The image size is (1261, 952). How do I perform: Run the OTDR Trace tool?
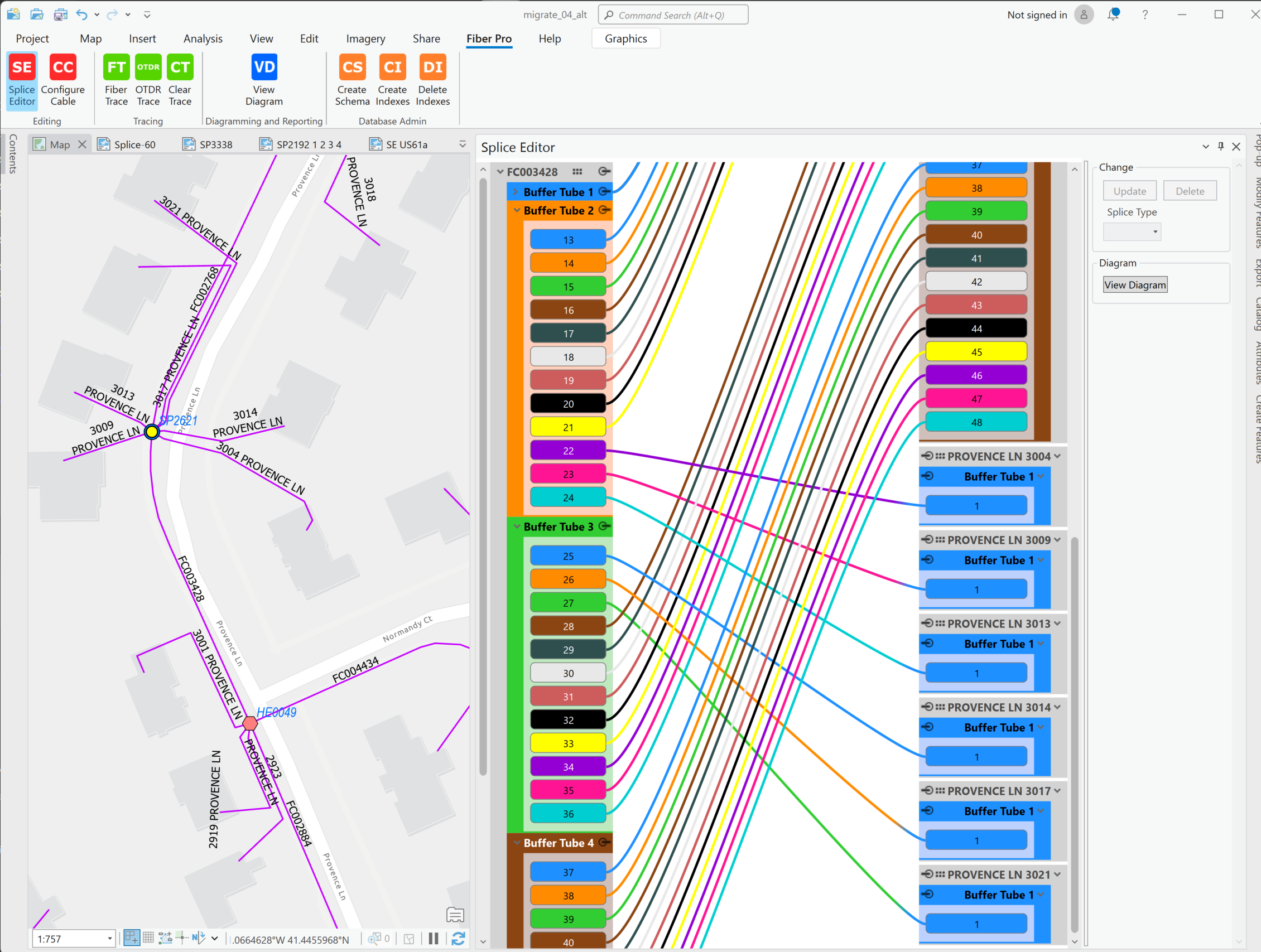[148, 81]
